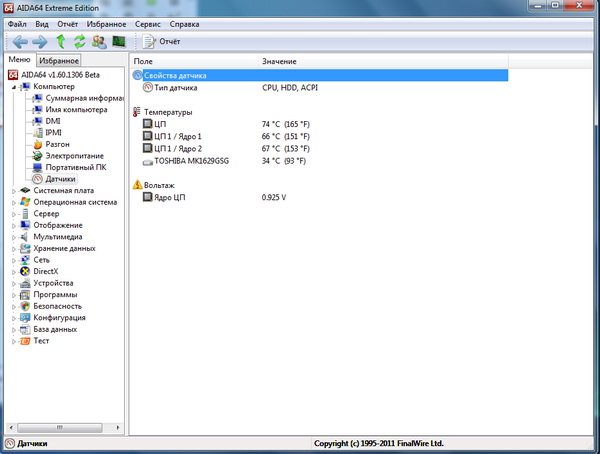Select the IPMI tree item
The width and height of the screenshot is (600, 454).
click(53, 133)
